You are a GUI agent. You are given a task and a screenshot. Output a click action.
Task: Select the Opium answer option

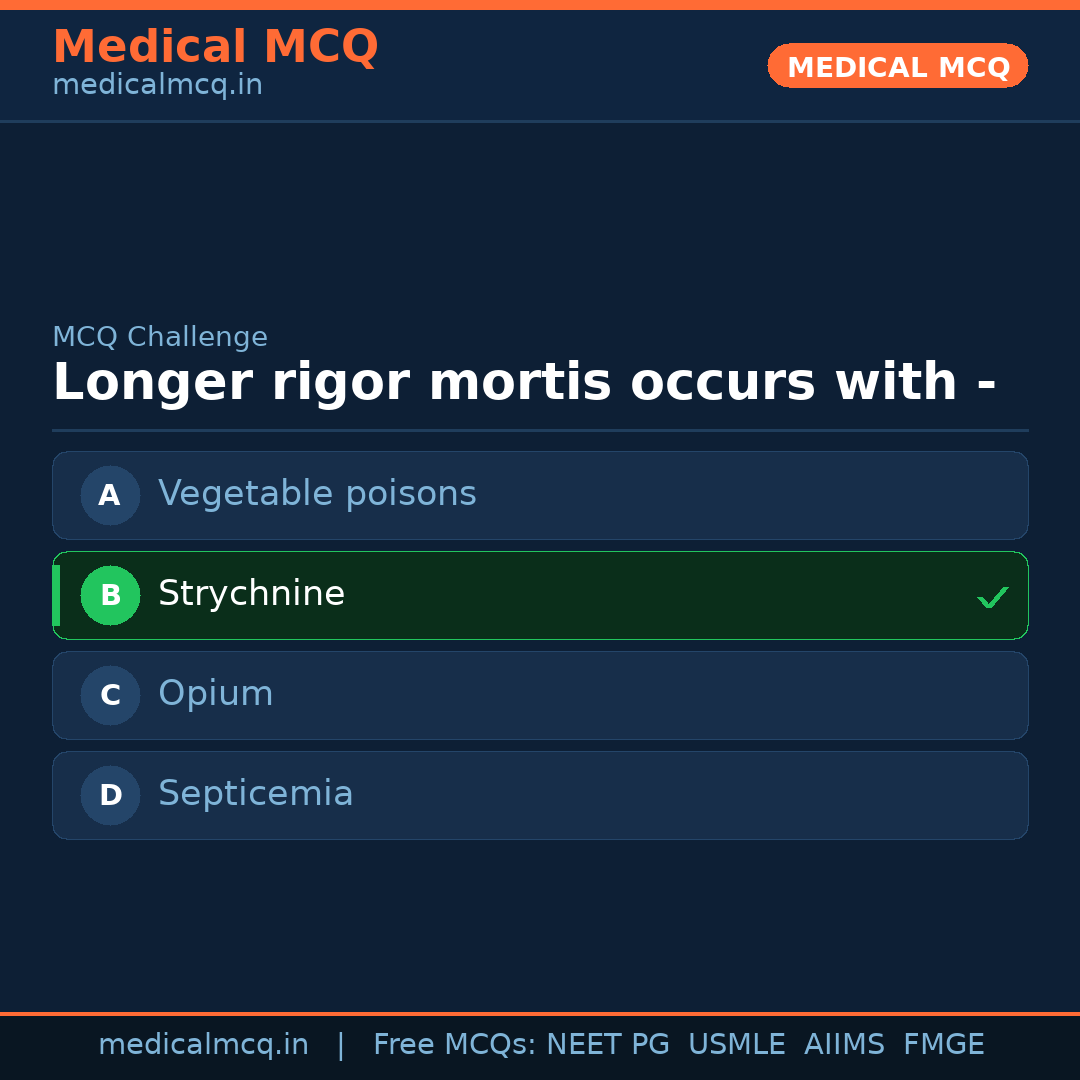tap(540, 695)
